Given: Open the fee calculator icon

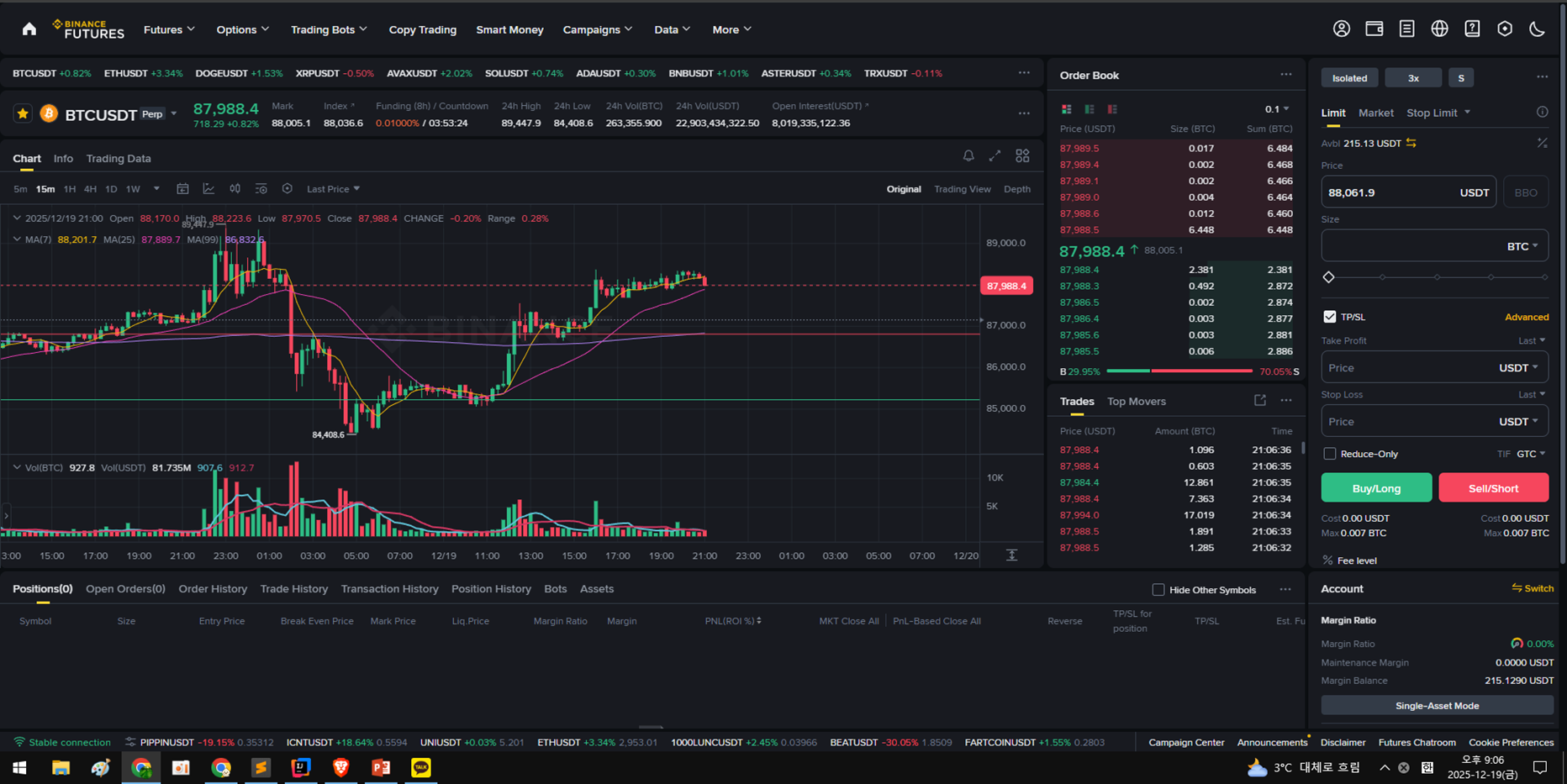Looking at the screenshot, I should coord(1542,143).
